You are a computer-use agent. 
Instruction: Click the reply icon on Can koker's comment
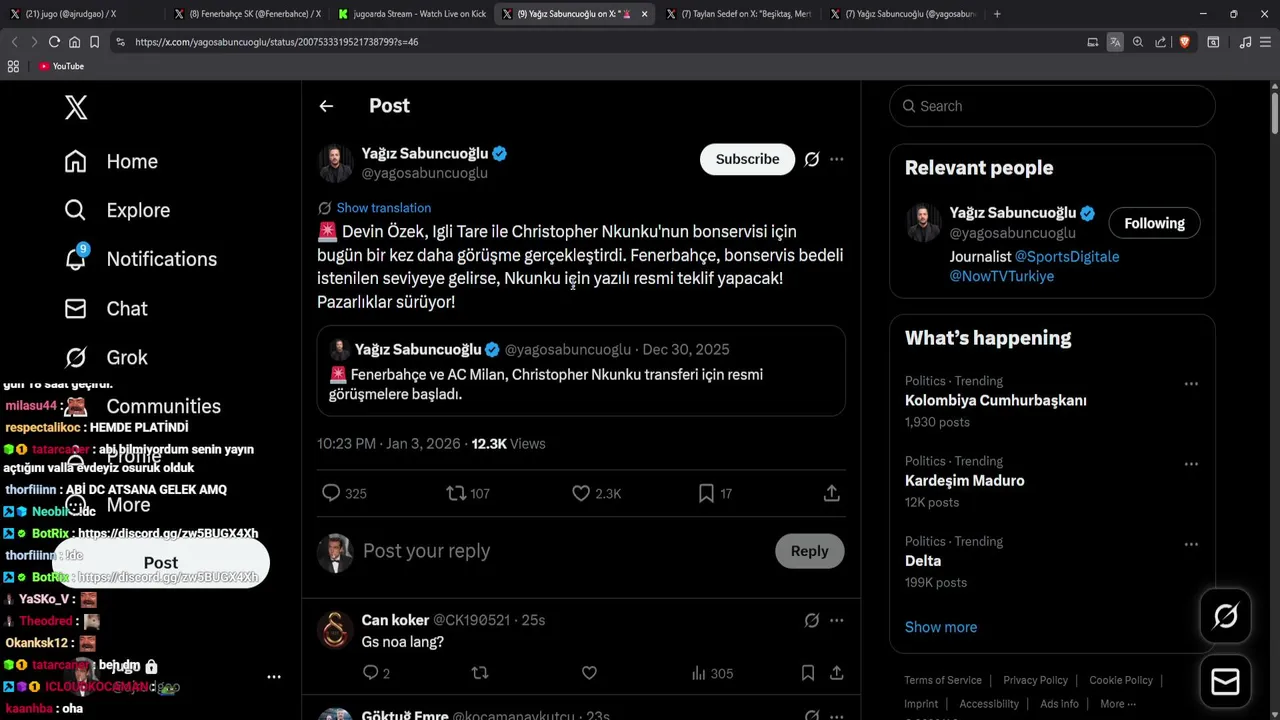click(370, 673)
